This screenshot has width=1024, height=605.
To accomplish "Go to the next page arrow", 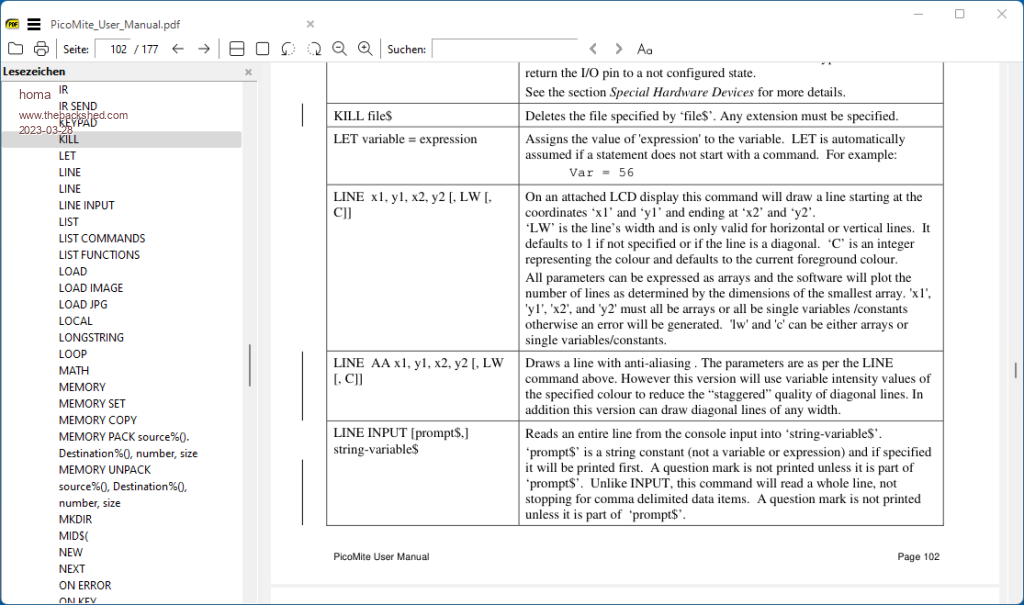I will [x=204, y=48].
